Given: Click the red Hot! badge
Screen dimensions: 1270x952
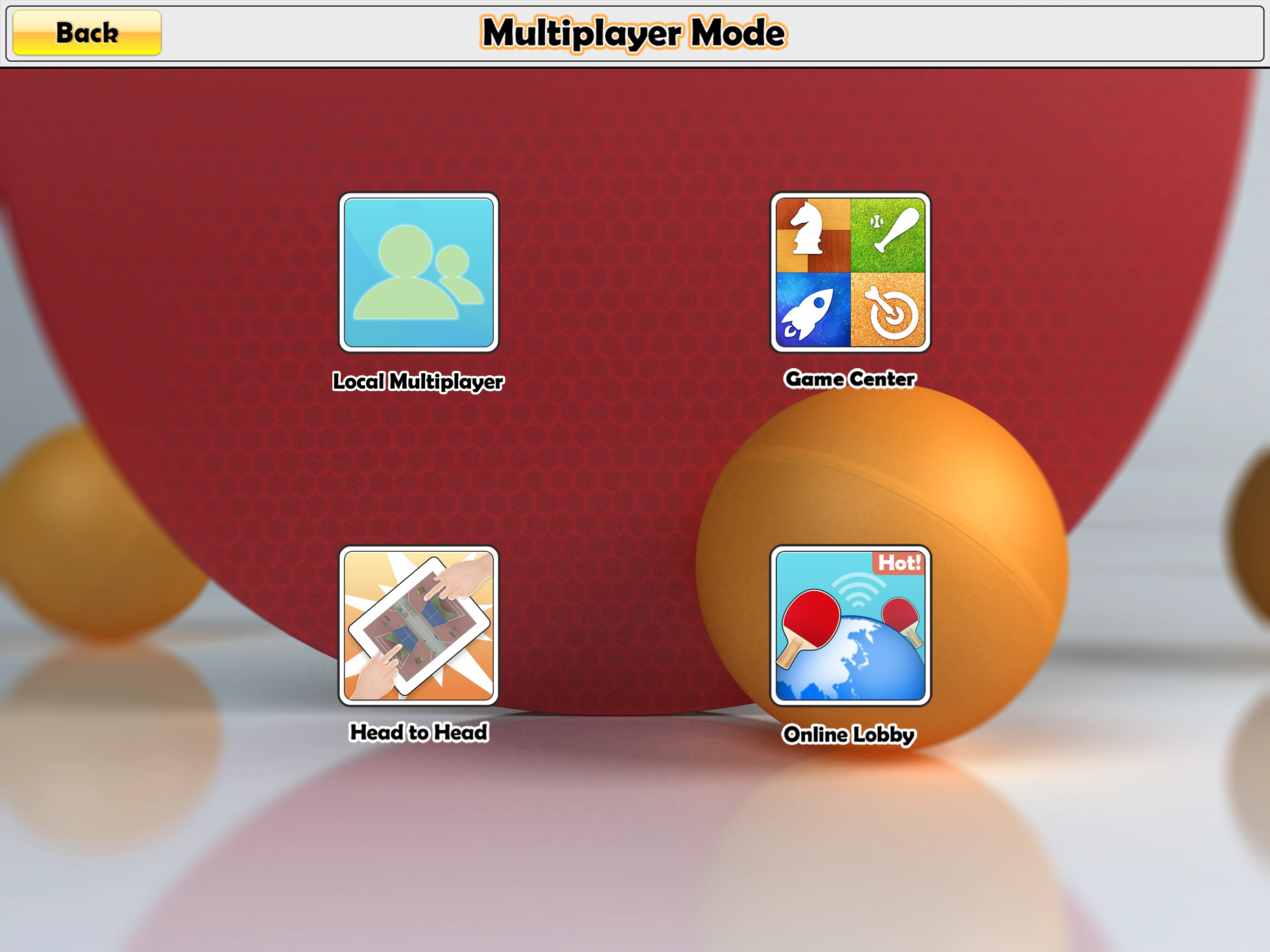Looking at the screenshot, I should tap(899, 563).
